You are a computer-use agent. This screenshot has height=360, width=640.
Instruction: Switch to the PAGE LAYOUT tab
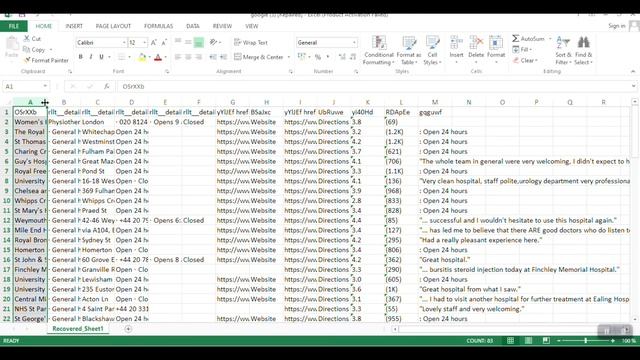(113, 26)
